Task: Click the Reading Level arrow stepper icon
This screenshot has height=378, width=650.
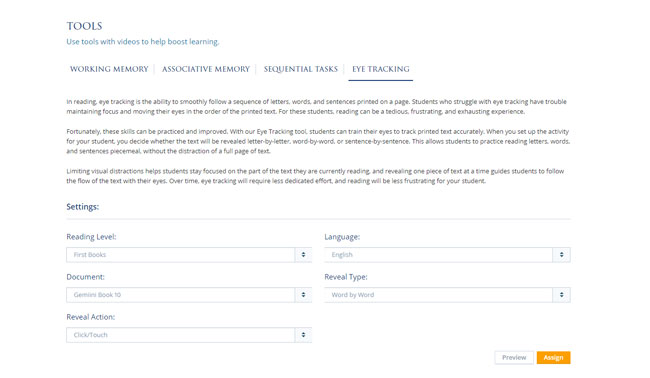Action: pos(303,255)
